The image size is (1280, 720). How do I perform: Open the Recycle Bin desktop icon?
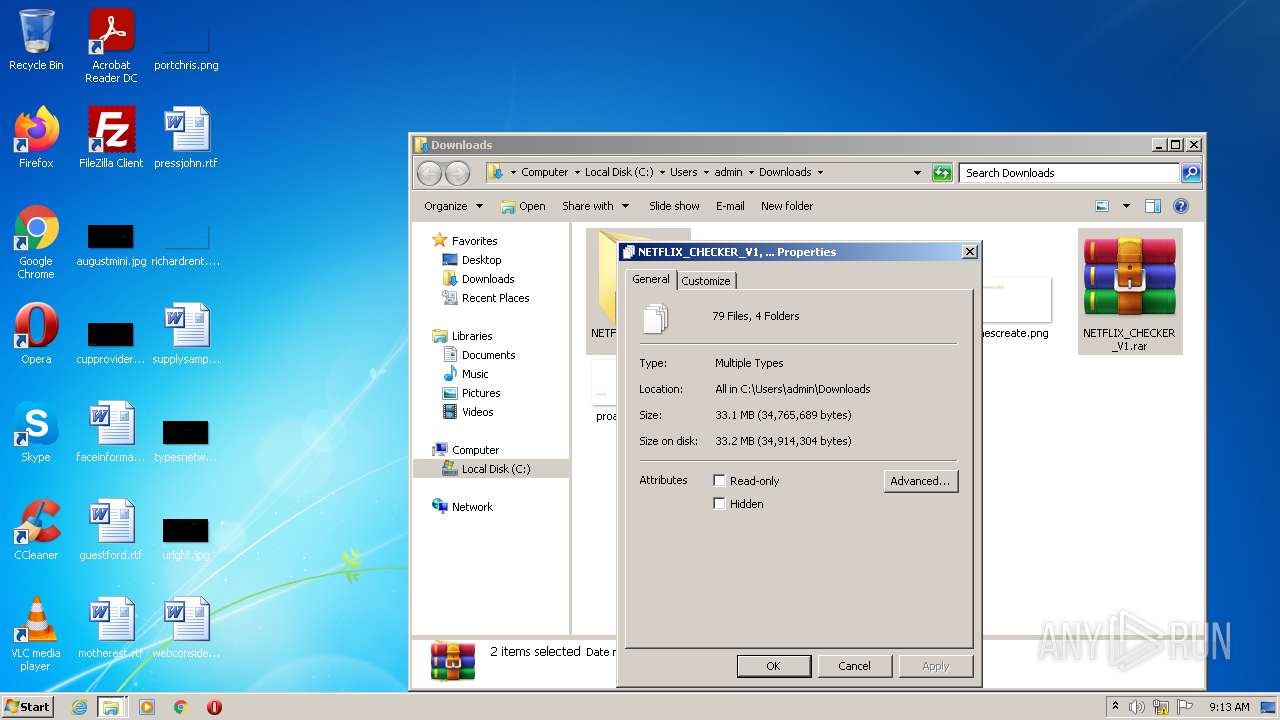(x=36, y=40)
